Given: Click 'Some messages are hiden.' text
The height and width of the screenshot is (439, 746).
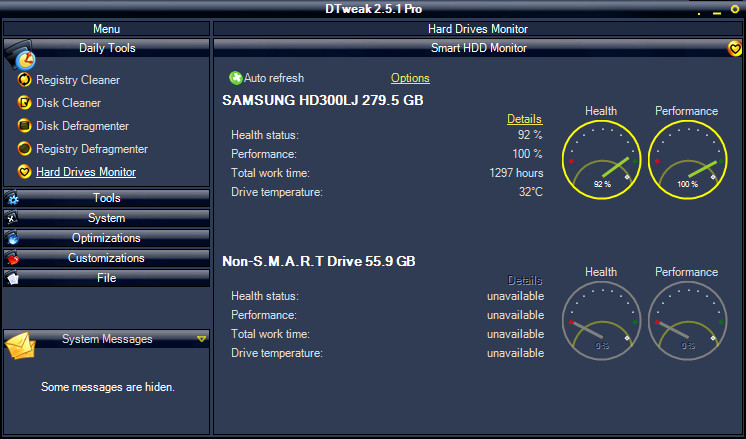Looking at the screenshot, I should point(108,387).
